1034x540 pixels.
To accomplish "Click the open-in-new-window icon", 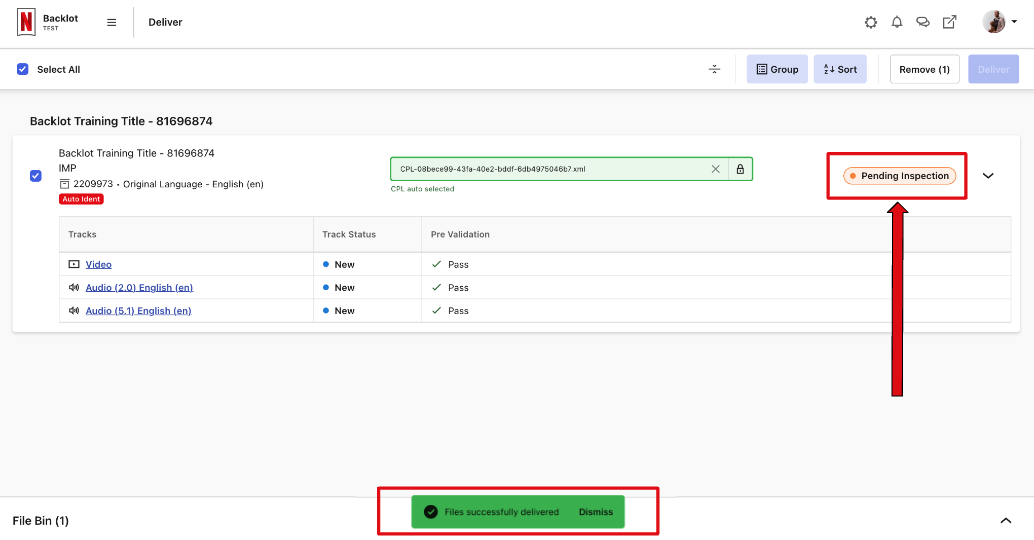I will pyautogui.click(x=950, y=22).
